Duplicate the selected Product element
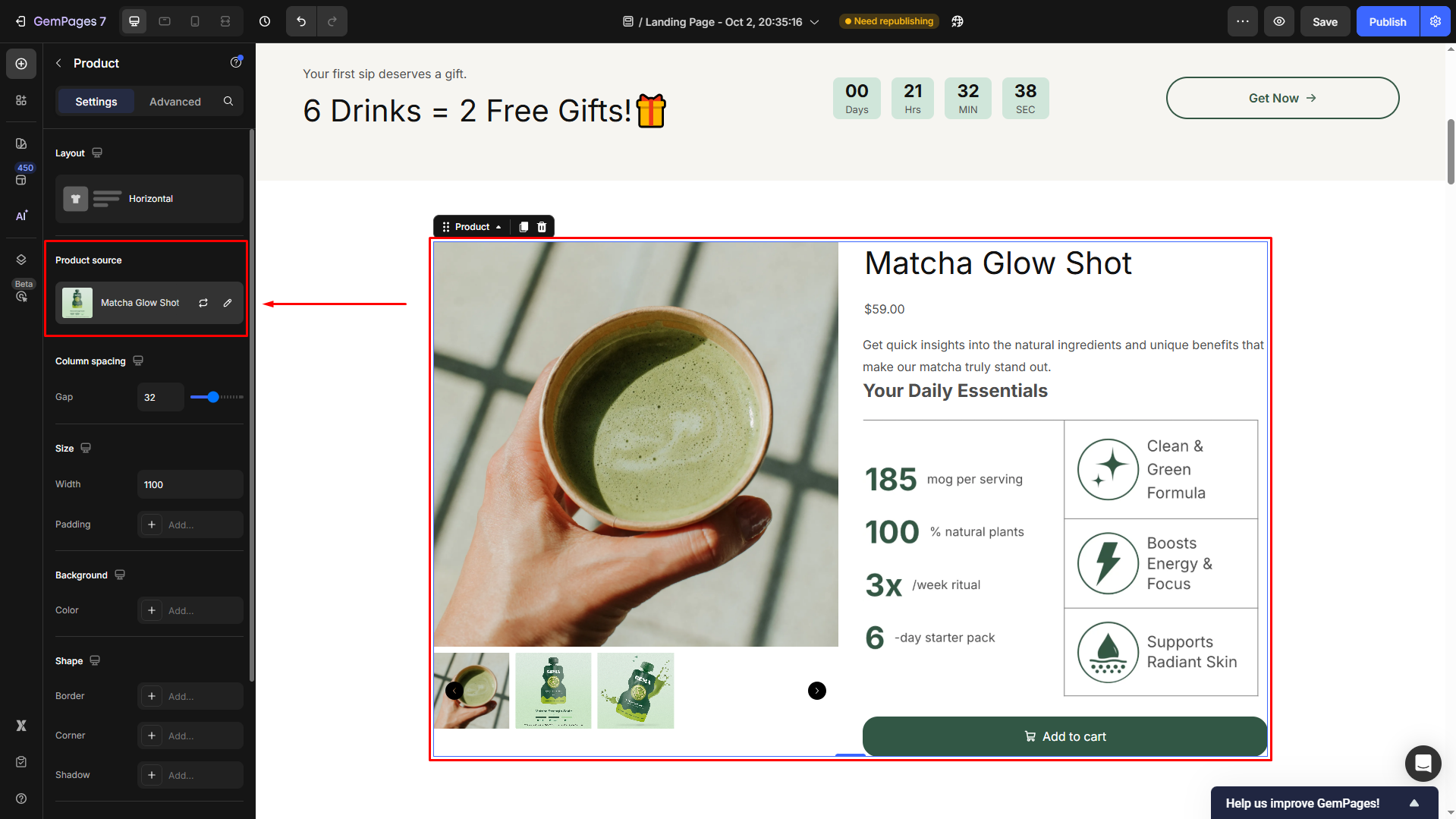This screenshot has height=819, width=1456. 524,227
